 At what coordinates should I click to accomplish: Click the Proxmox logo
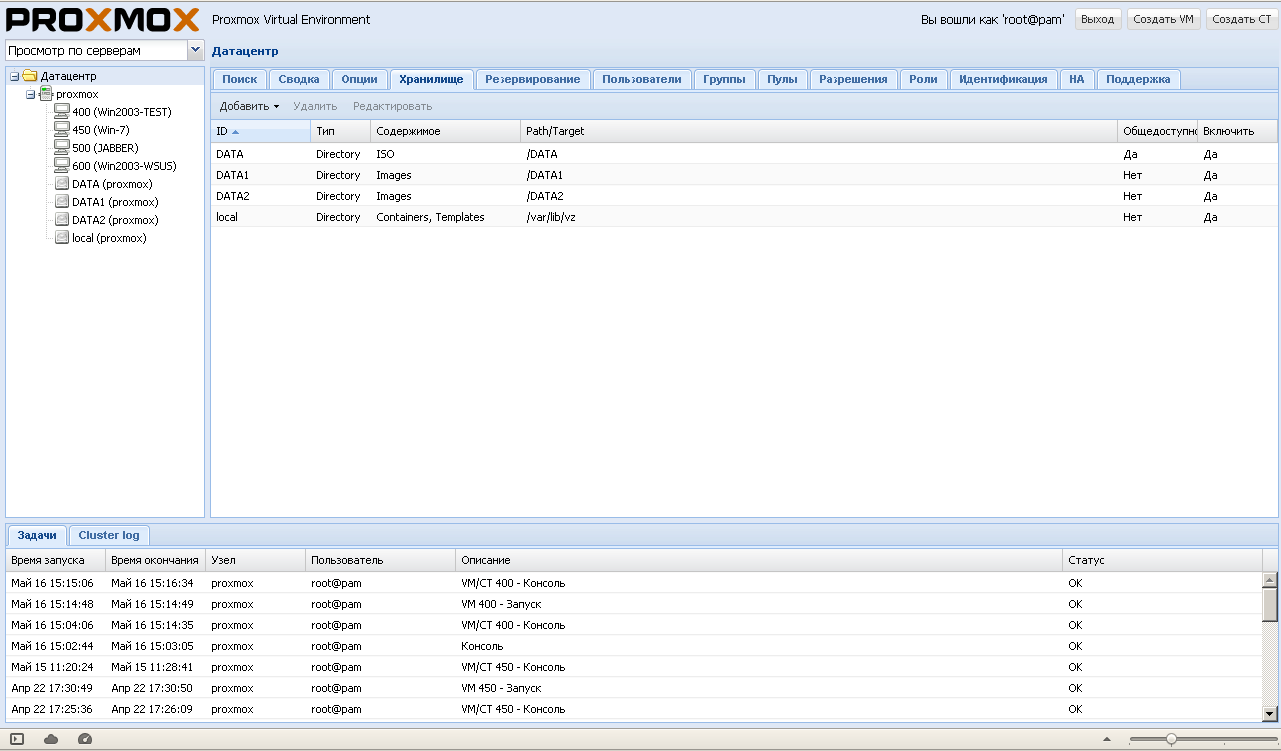[x=104, y=19]
